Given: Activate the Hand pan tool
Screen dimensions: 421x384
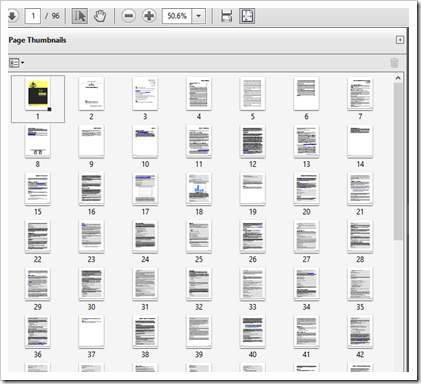Looking at the screenshot, I should coord(100,16).
